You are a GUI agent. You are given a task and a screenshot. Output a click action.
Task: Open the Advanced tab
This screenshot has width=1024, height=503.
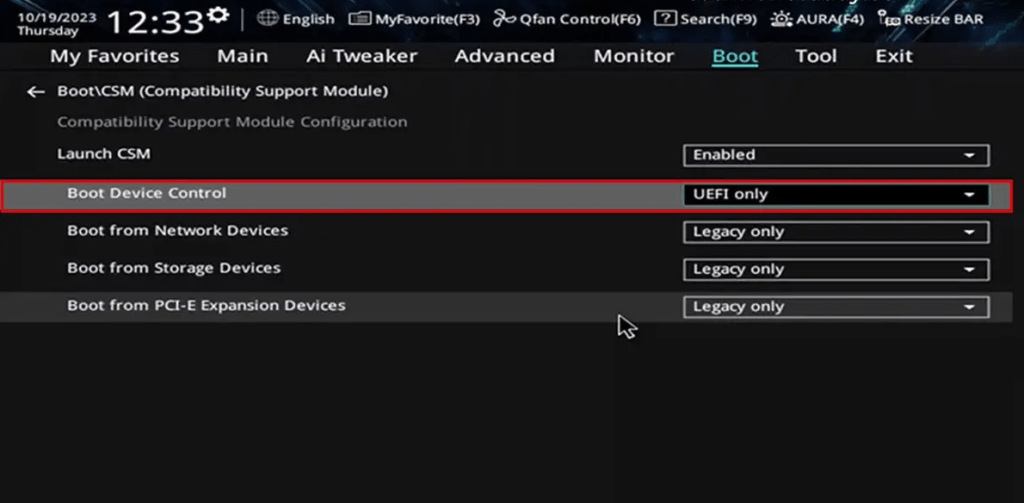pos(504,56)
